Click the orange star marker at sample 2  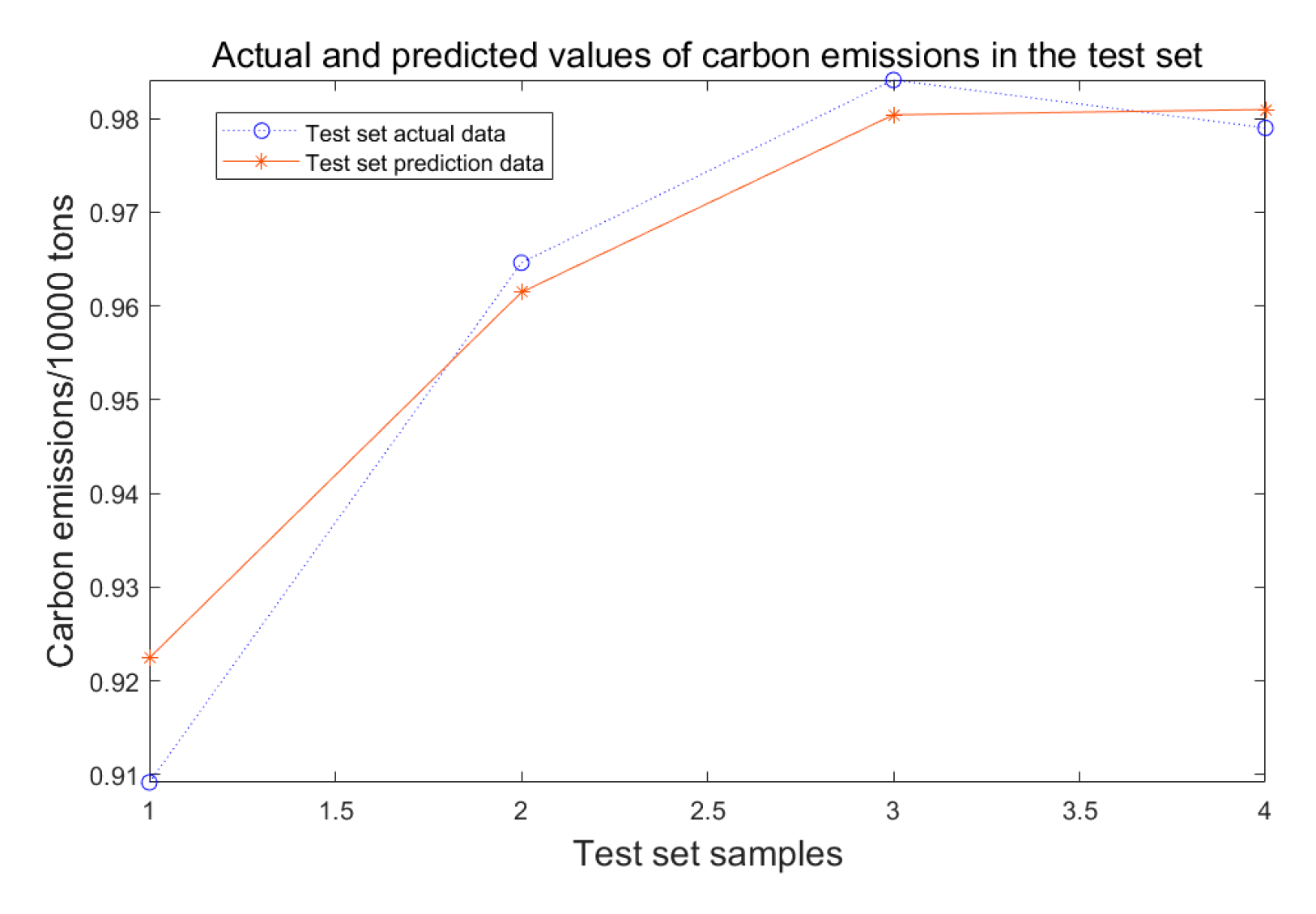(x=522, y=292)
